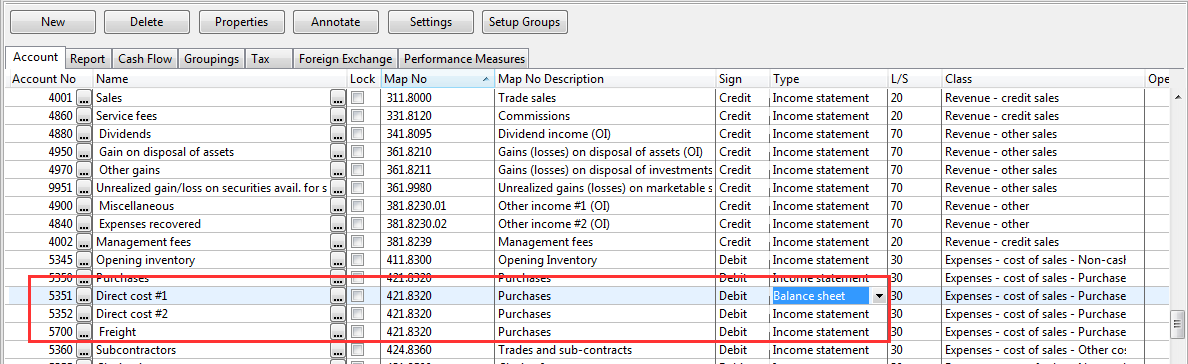Switch to the Cash Flow tab
This screenshot has width=1188, height=364.
[x=145, y=58]
